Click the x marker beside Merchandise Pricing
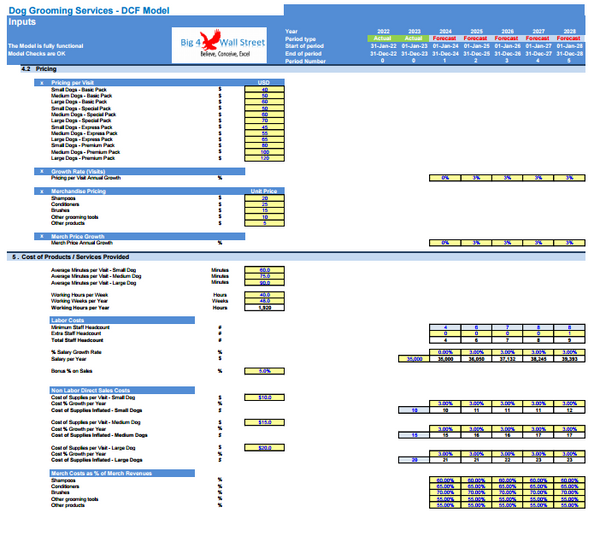 click(41, 190)
